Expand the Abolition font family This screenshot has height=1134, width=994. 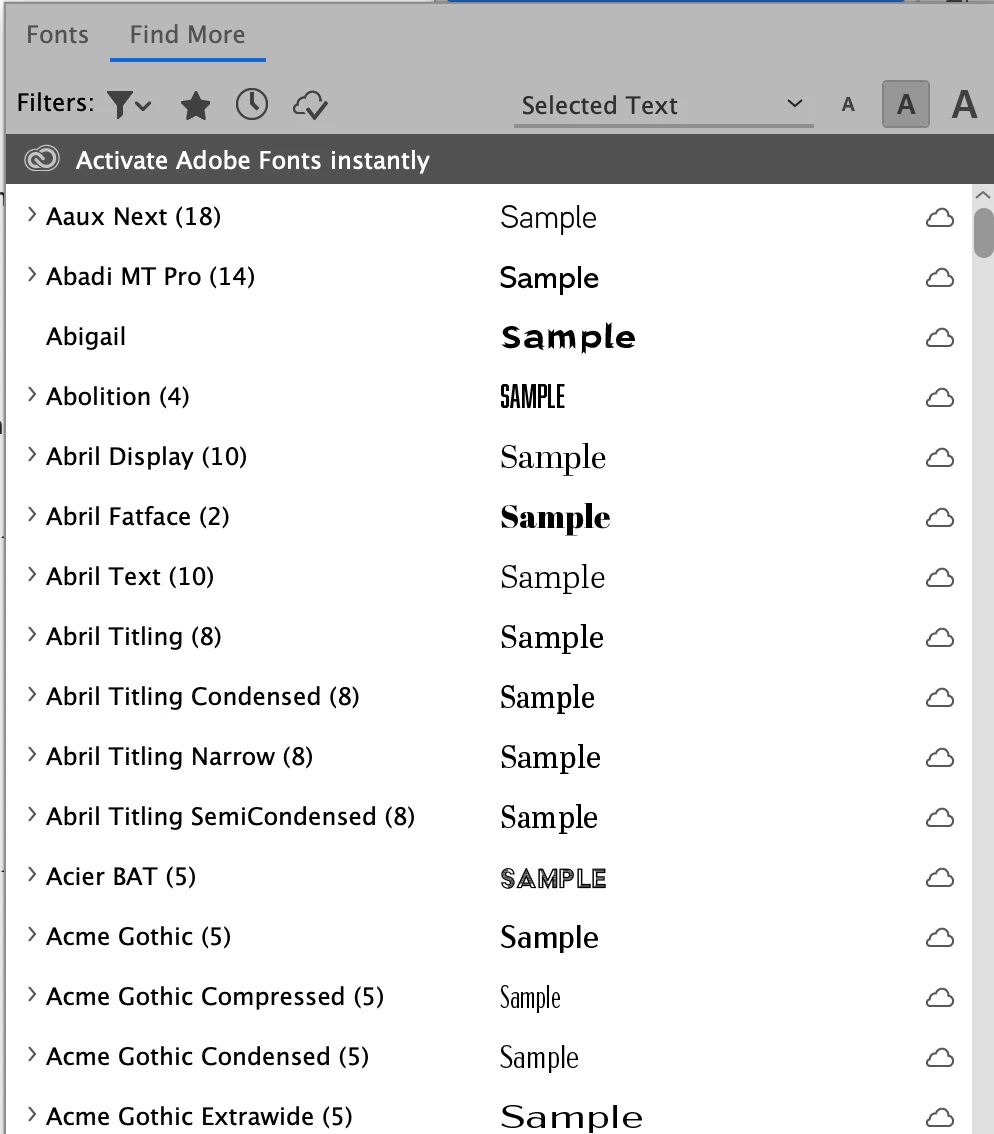point(31,395)
